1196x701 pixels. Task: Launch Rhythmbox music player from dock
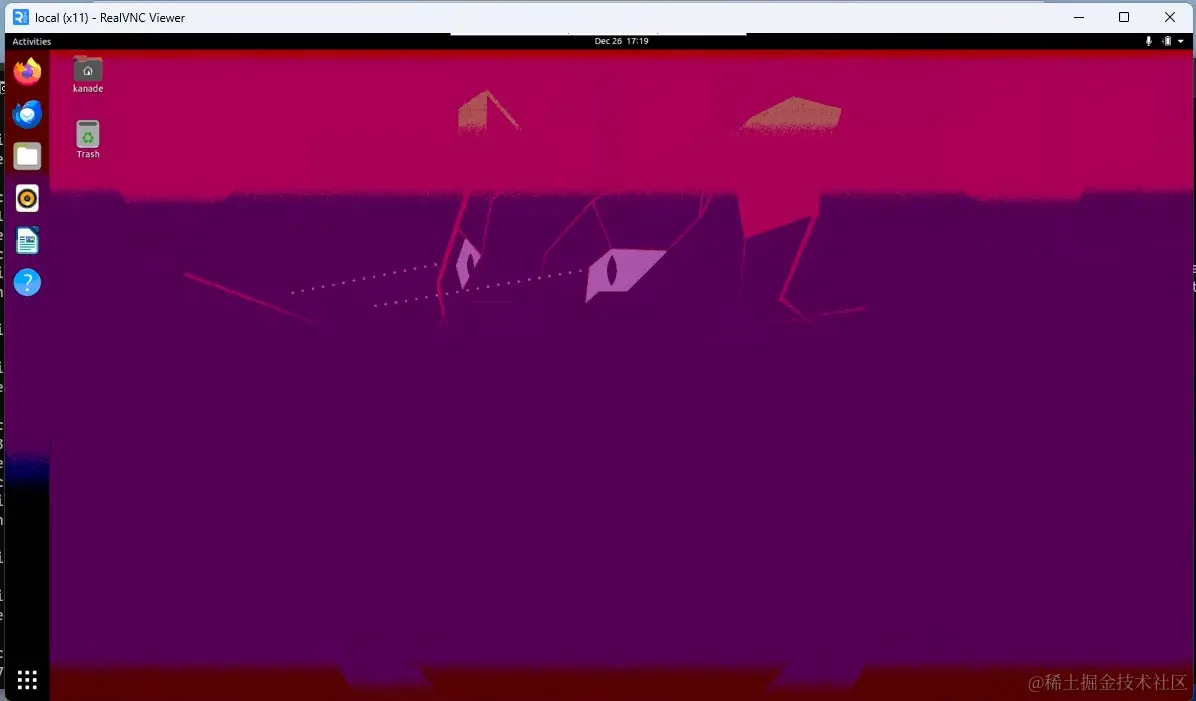(x=27, y=198)
